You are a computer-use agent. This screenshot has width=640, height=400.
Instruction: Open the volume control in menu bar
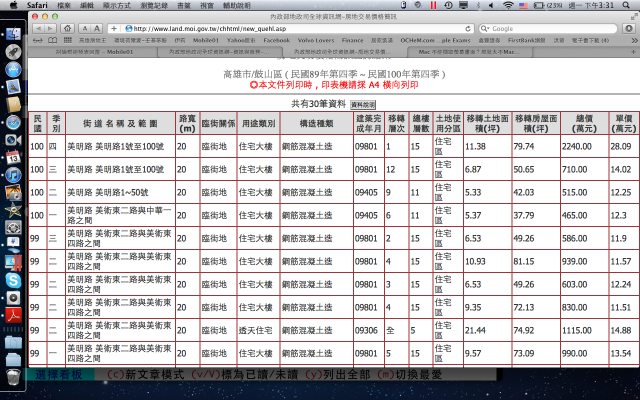point(491,5)
